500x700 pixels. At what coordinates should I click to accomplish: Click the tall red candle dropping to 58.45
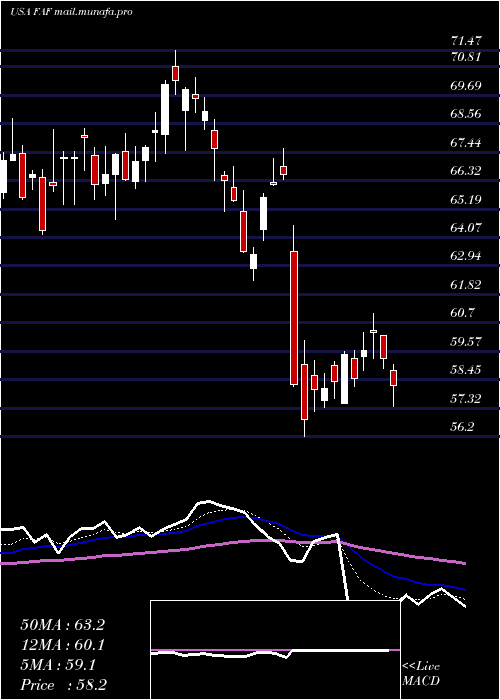(294, 318)
